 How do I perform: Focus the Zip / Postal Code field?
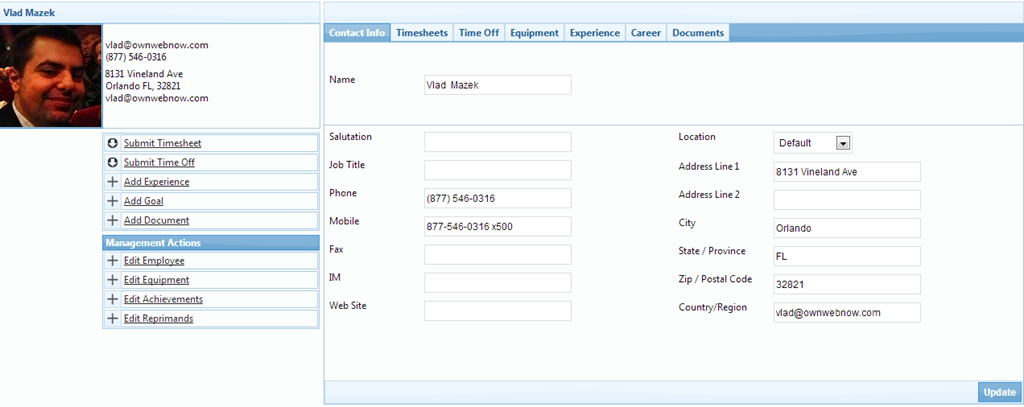point(846,285)
